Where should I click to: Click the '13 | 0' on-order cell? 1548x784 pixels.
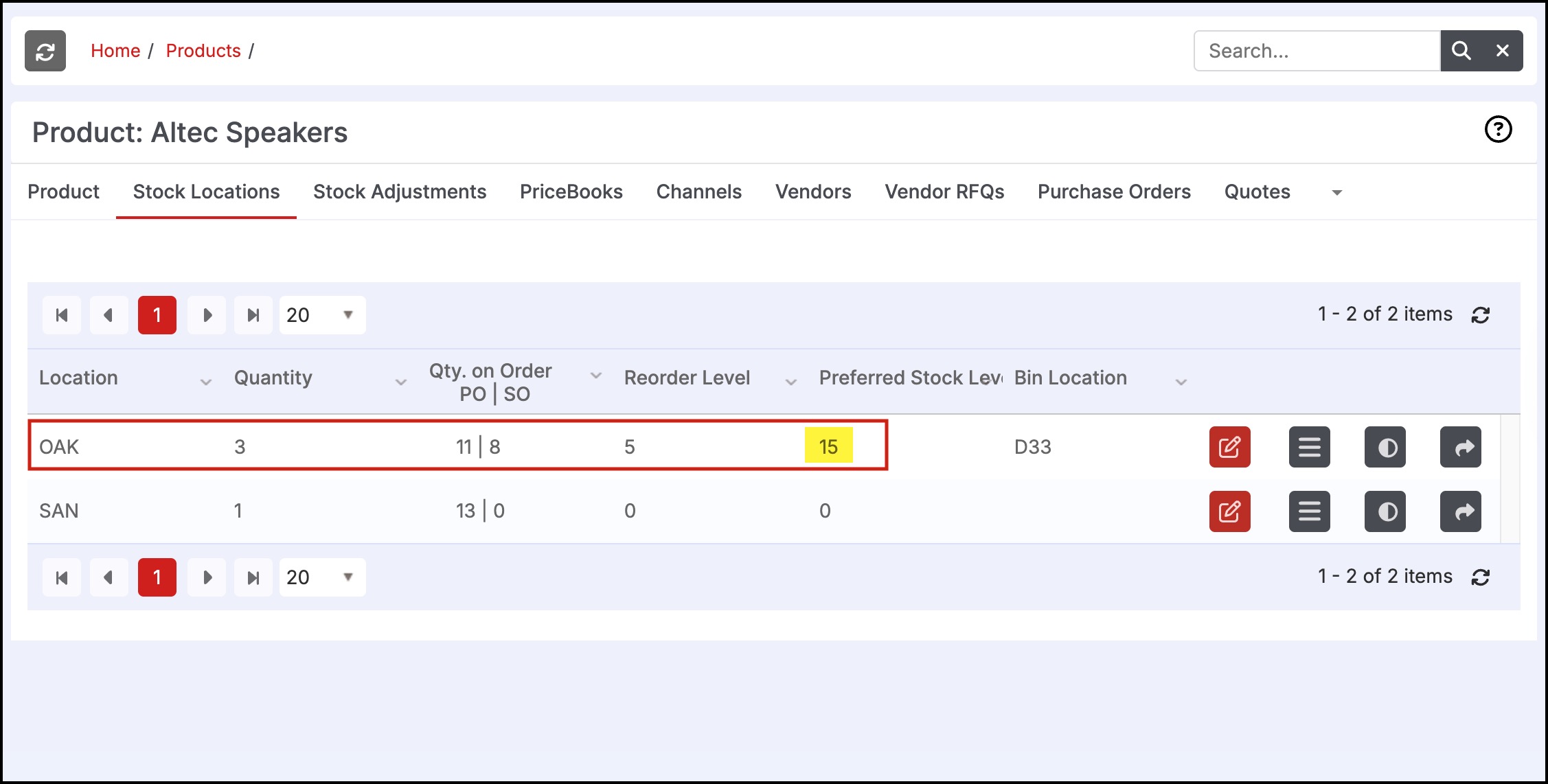click(x=480, y=511)
